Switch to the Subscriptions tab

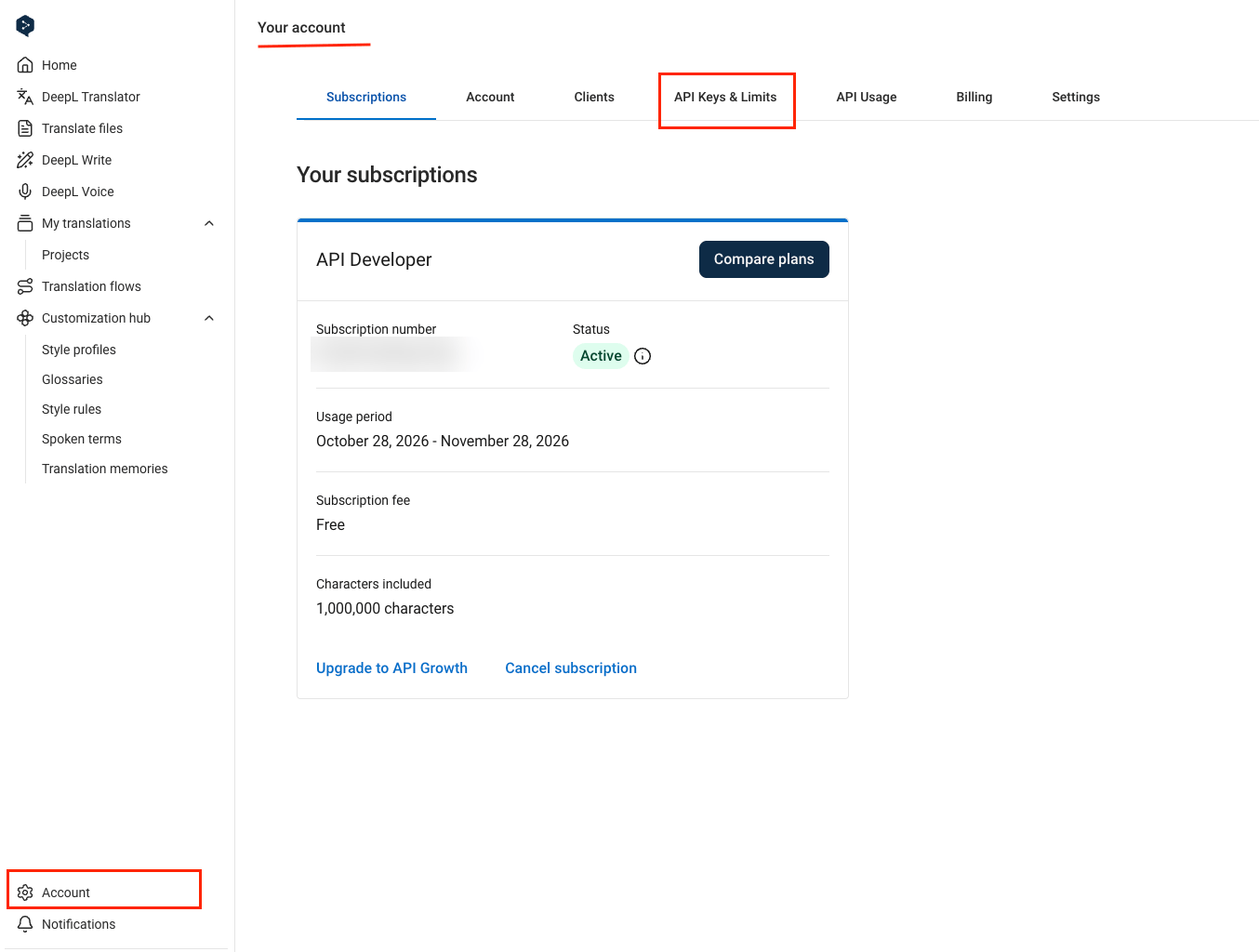point(366,97)
